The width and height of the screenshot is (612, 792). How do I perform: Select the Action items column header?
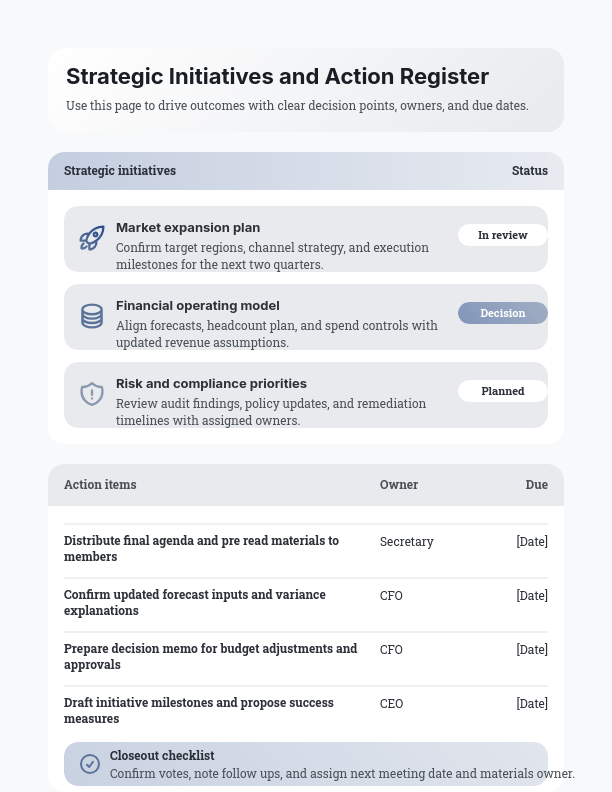(100, 485)
